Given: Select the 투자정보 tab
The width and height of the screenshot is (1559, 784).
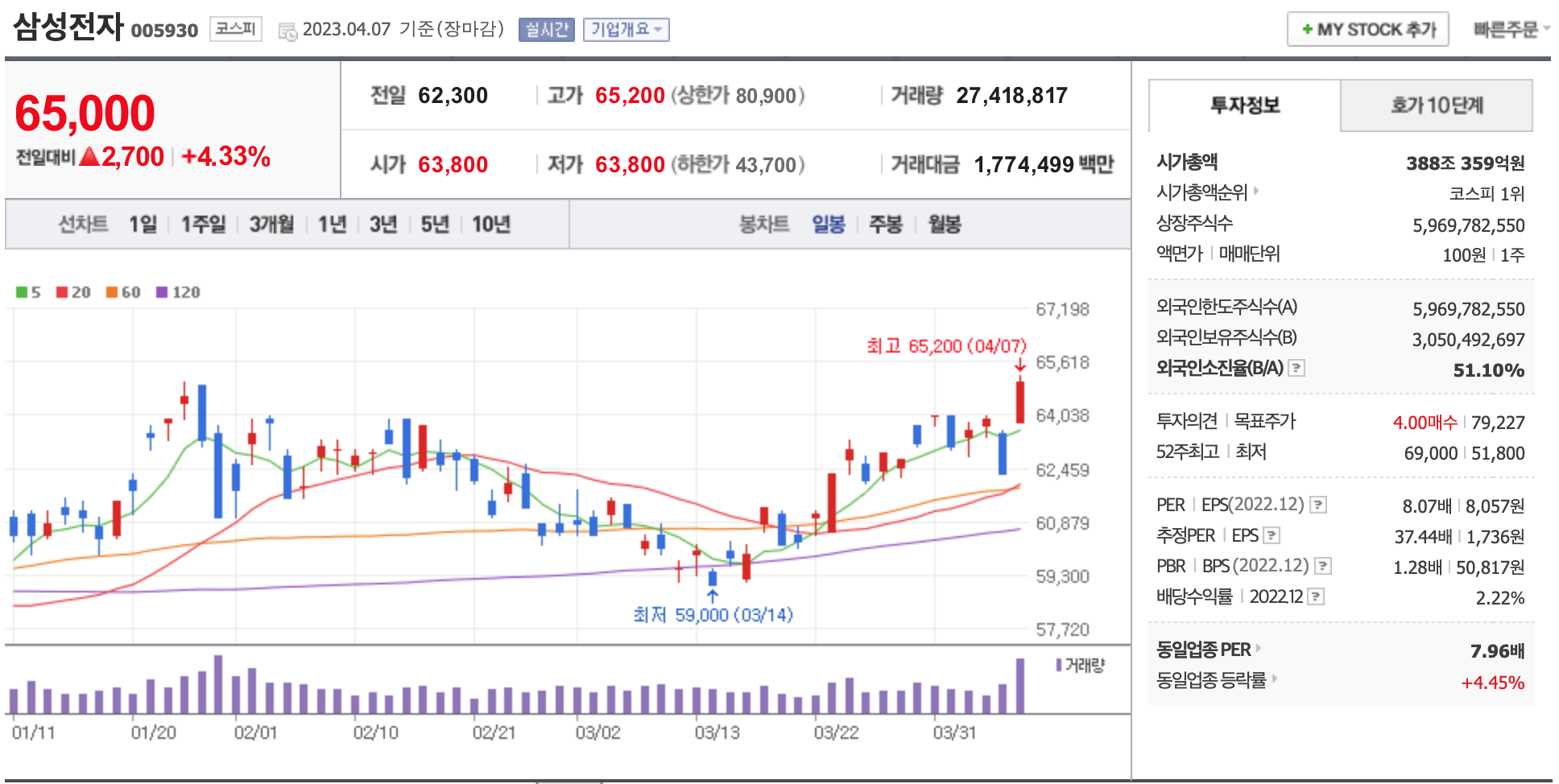Looking at the screenshot, I should pyautogui.click(x=1245, y=105).
